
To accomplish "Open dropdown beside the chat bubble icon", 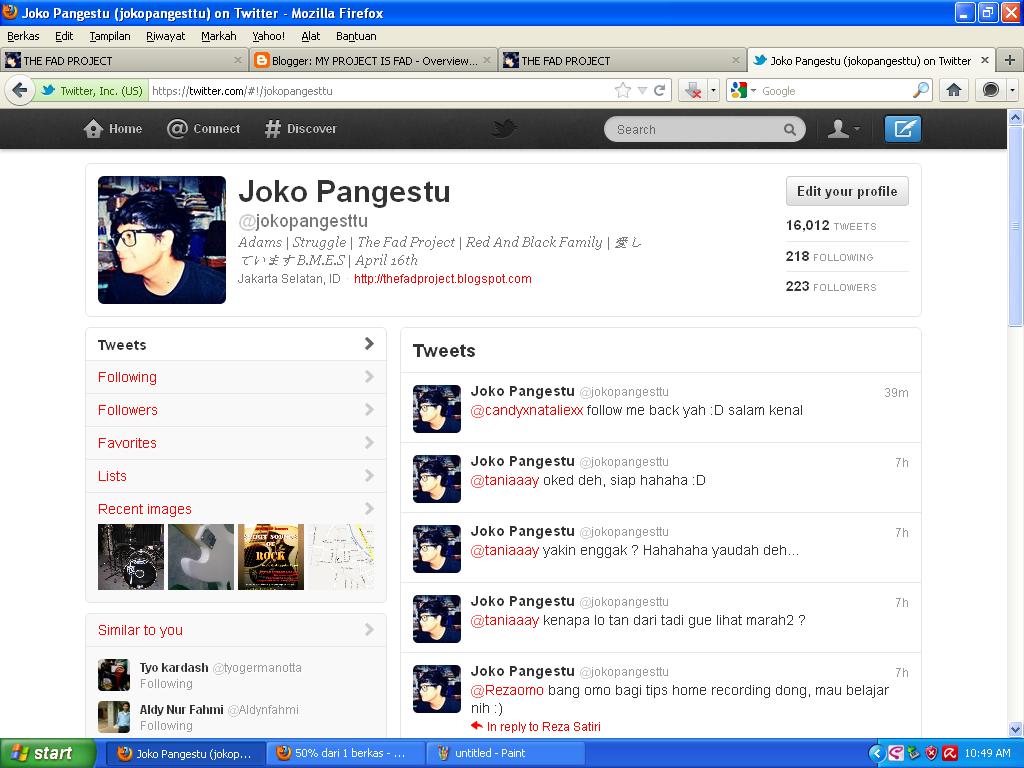I will (1012, 90).
